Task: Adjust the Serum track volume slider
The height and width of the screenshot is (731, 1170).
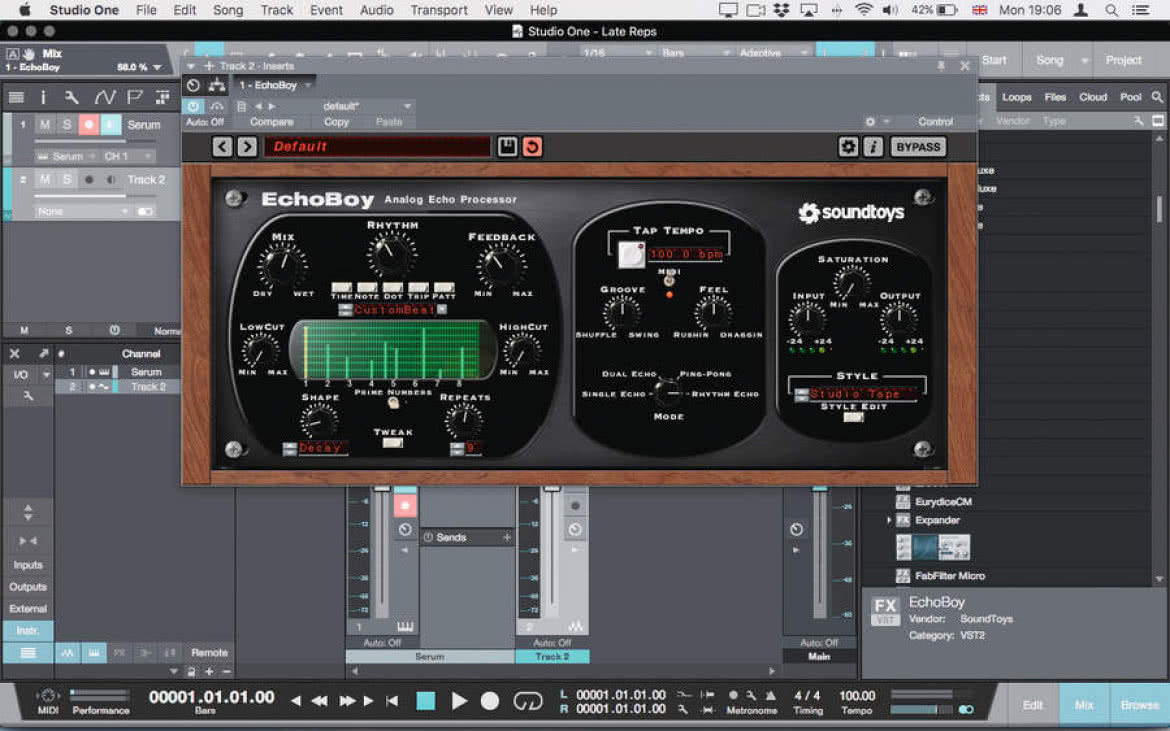Action: click(96, 141)
